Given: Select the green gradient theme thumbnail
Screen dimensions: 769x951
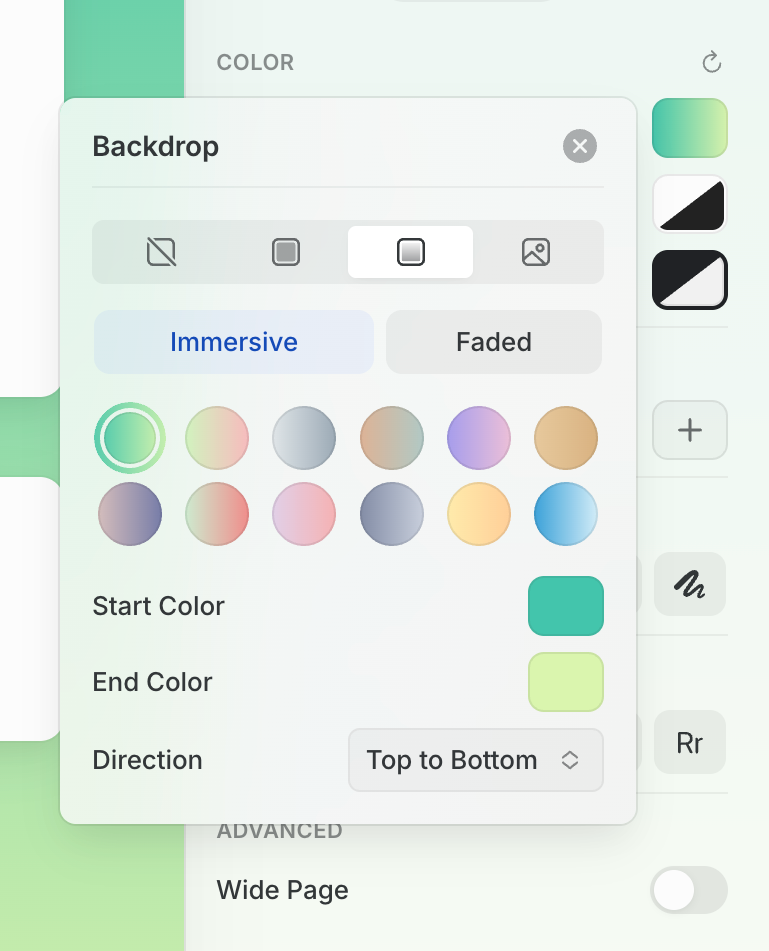Looking at the screenshot, I should (x=690, y=128).
